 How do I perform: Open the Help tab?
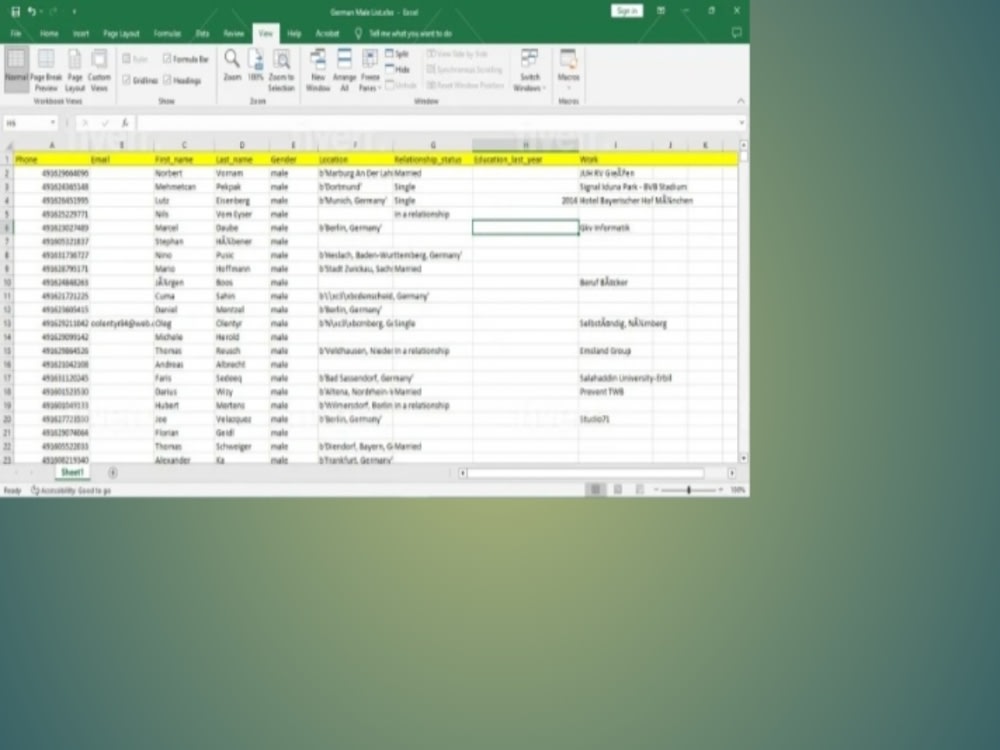[294, 33]
